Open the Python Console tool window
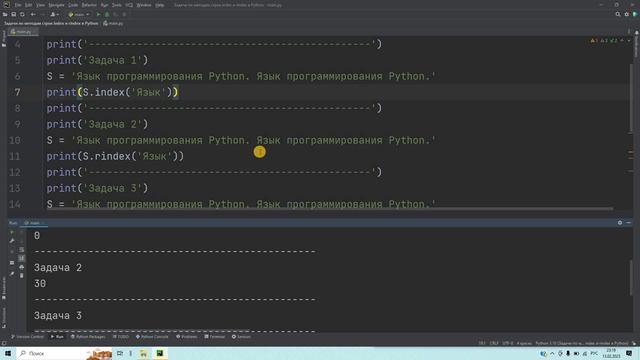640x360 pixels. pos(152,337)
